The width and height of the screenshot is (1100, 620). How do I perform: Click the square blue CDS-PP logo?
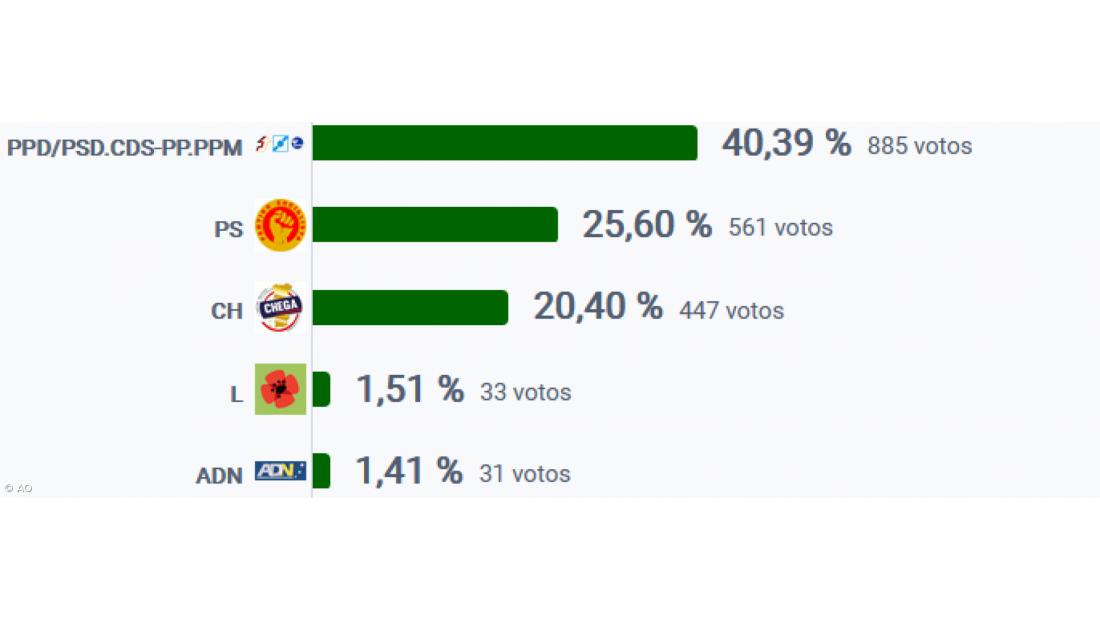280,143
